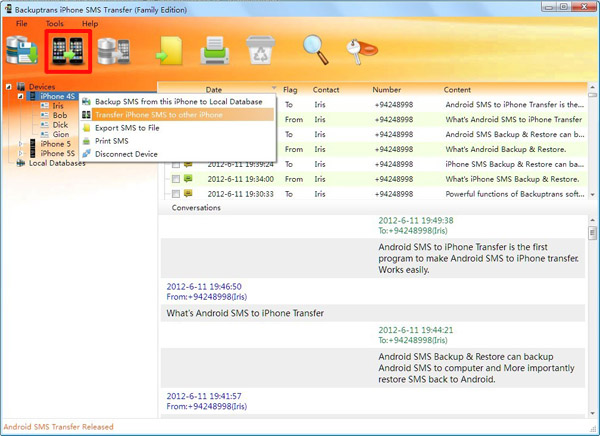Click message bubble icon in 19:30:33 row
600x436 pixels.
tap(188, 193)
